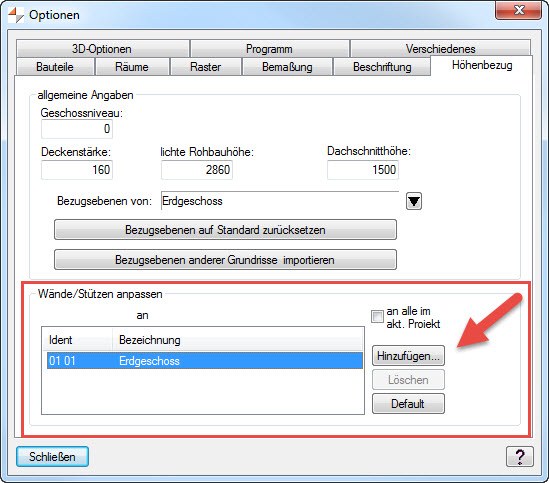Screen dimensions: 549x483
Task: Click the Hinzufügen... button
Action: [408, 356]
